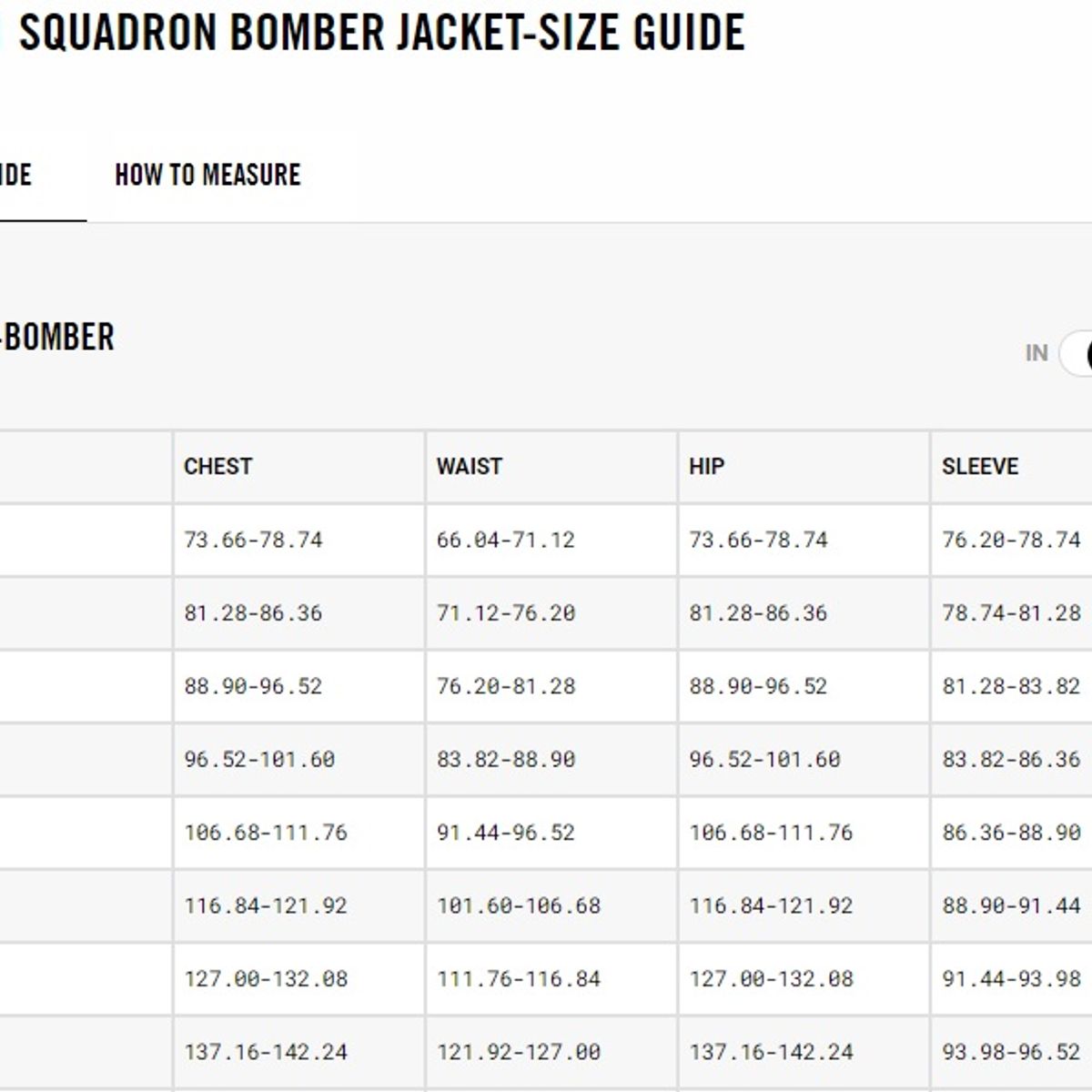The width and height of the screenshot is (1092, 1092).
Task: Select waist measurement 66.04-71.12 cell
Action: tap(506, 540)
